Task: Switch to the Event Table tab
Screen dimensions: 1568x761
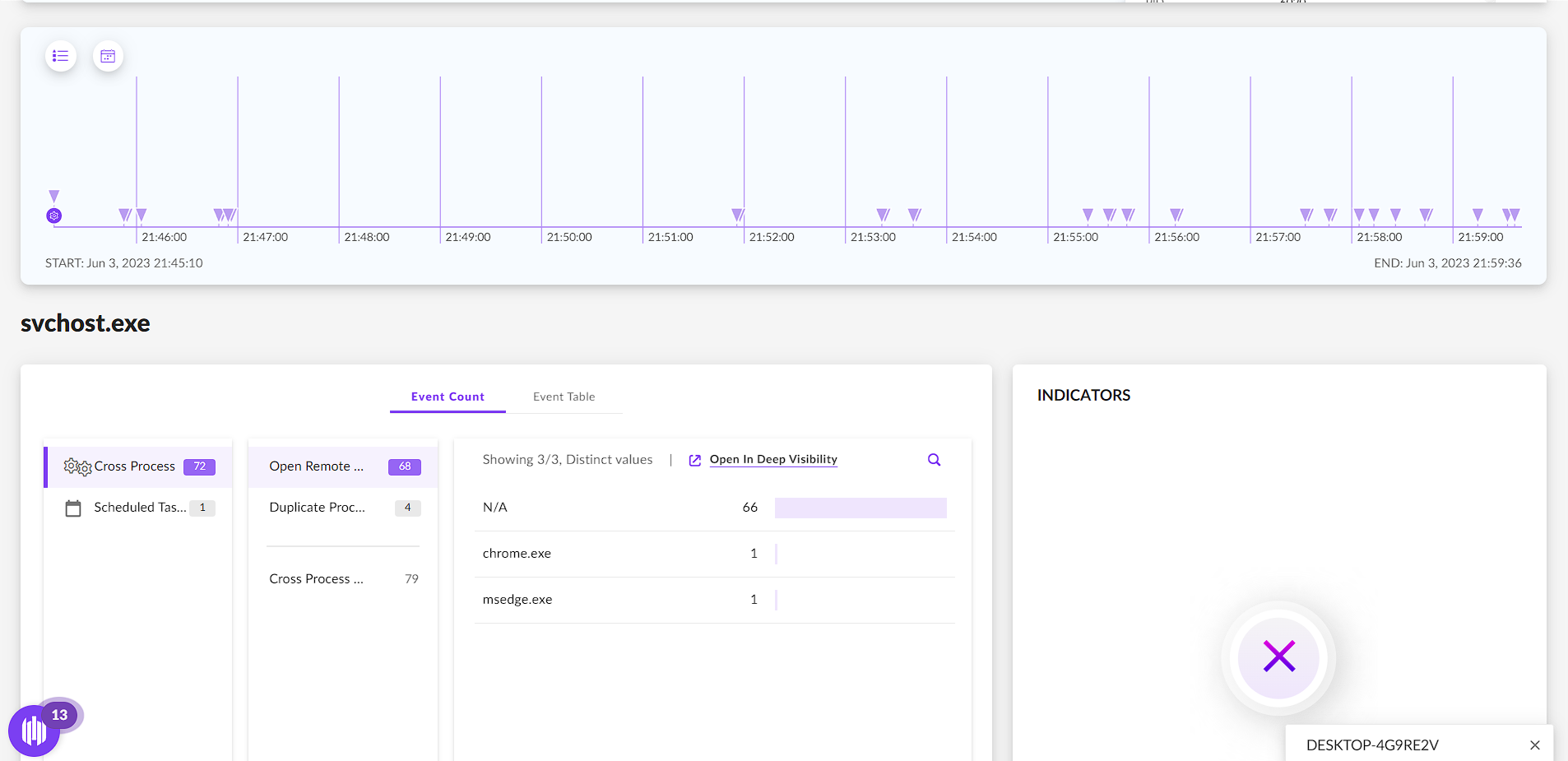Action: [564, 397]
